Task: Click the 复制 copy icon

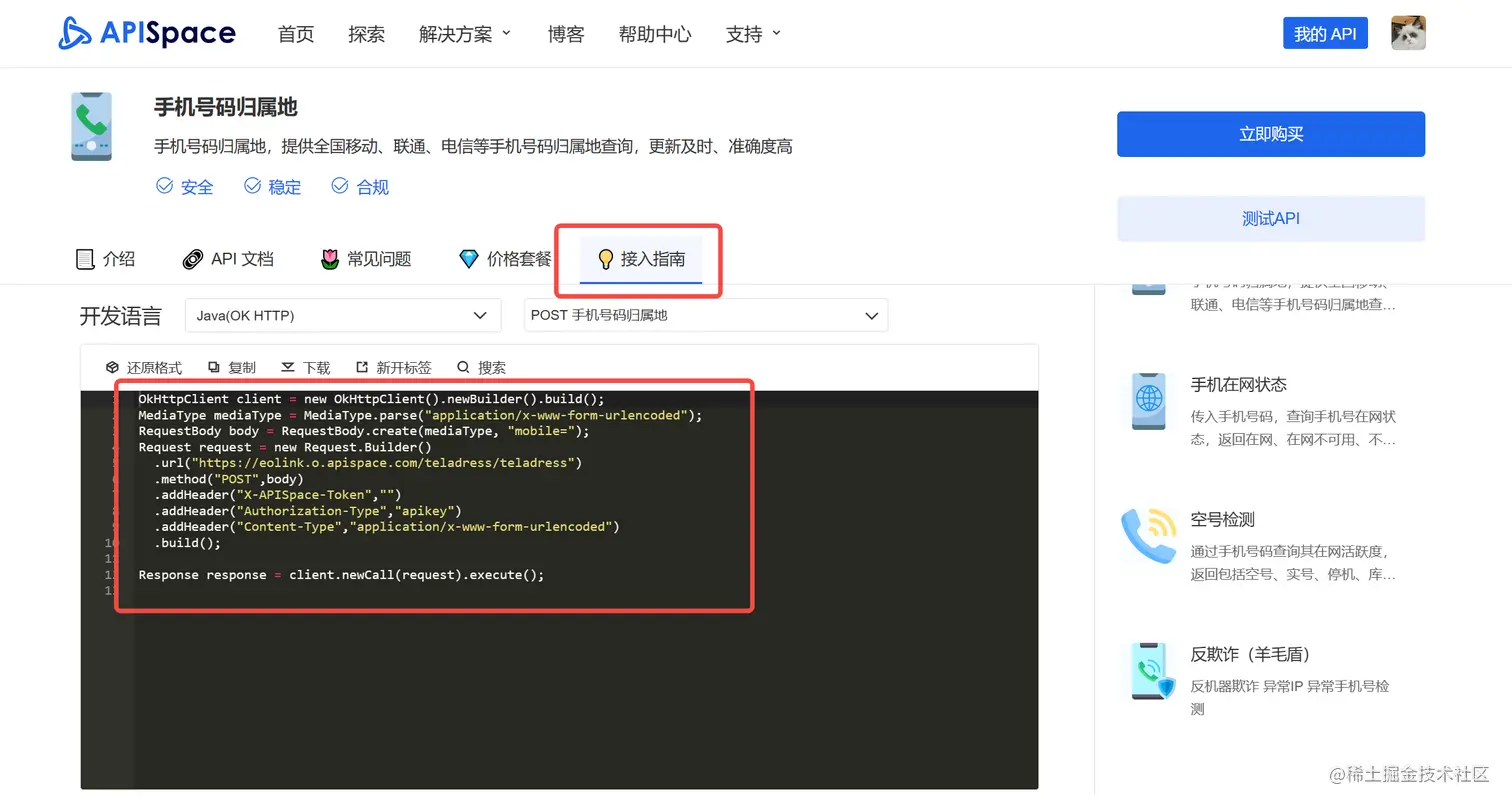Action: 214,368
